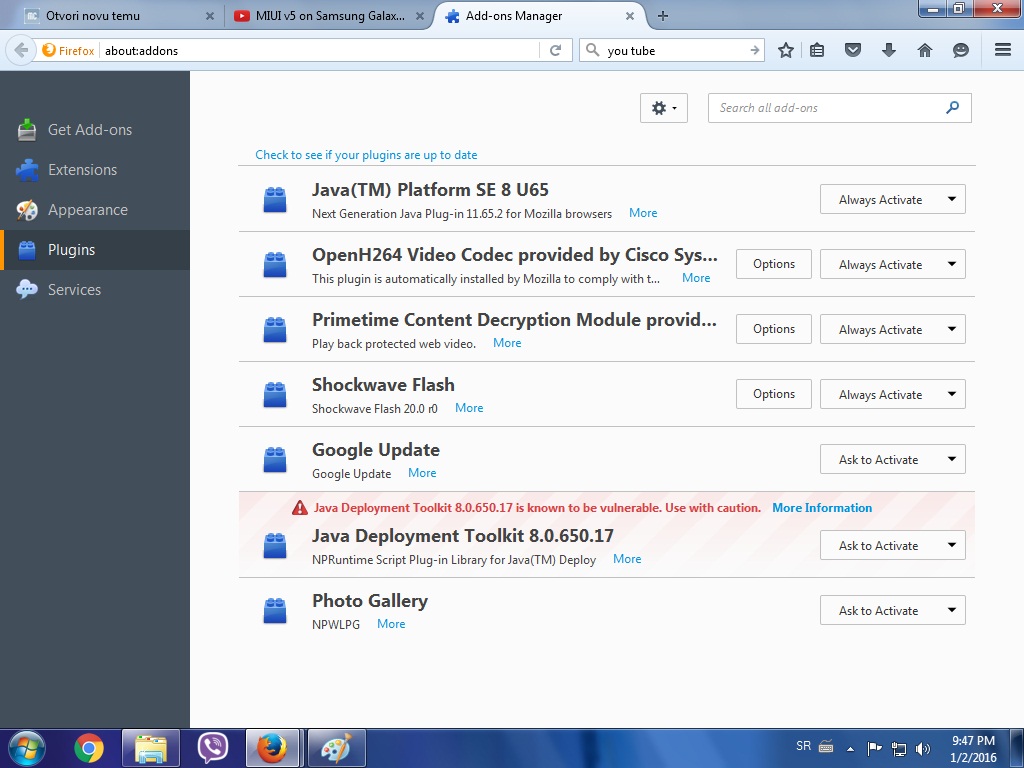The image size is (1024, 768).
Task: Switch to the MIUI v5 YouTube tab
Action: (328, 16)
